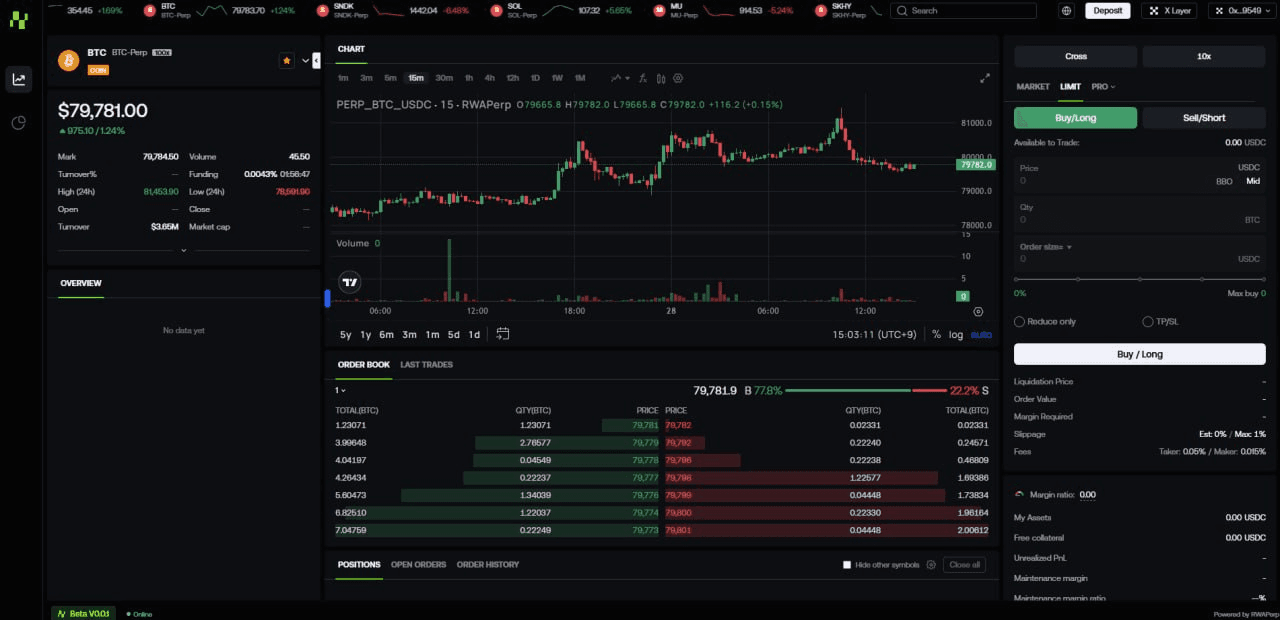The width and height of the screenshot is (1280, 620).
Task: Click the globe language icon
Action: point(1067,11)
